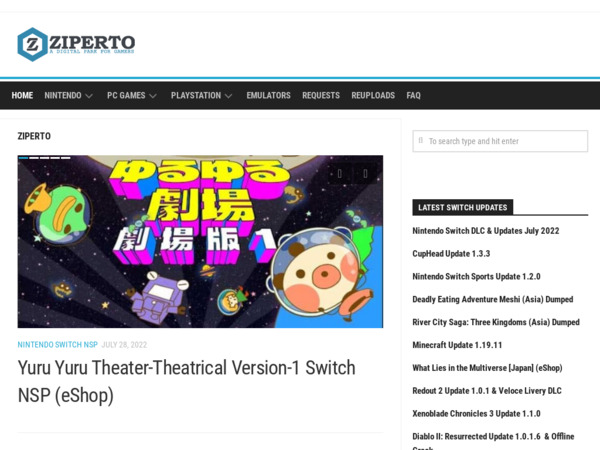Click the July 28, 2022 post date
Image resolution: width=600 pixels, height=450 pixels.
tap(124, 345)
